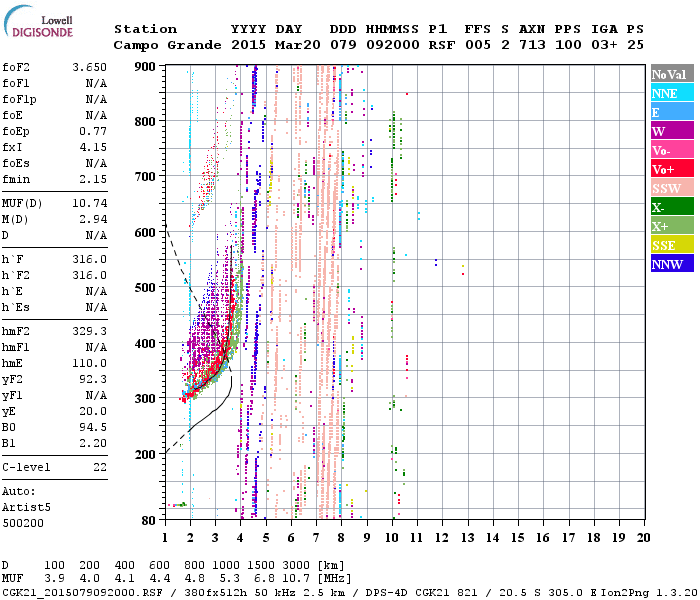Click the P1 value RSF

442,45
